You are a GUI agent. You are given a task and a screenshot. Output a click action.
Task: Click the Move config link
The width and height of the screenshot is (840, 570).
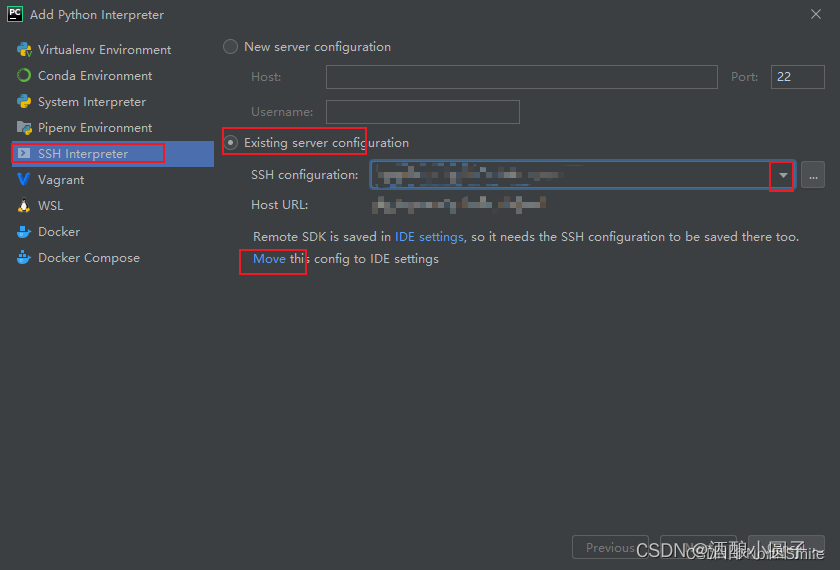[x=269, y=259]
